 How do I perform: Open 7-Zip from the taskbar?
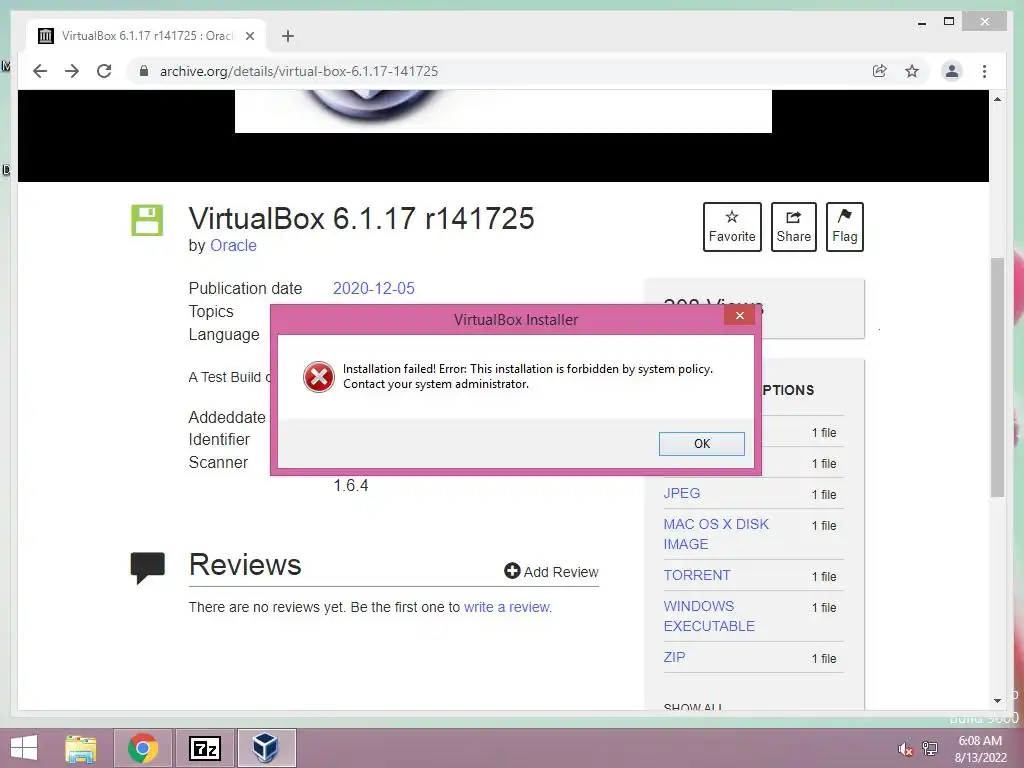[204, 748]
